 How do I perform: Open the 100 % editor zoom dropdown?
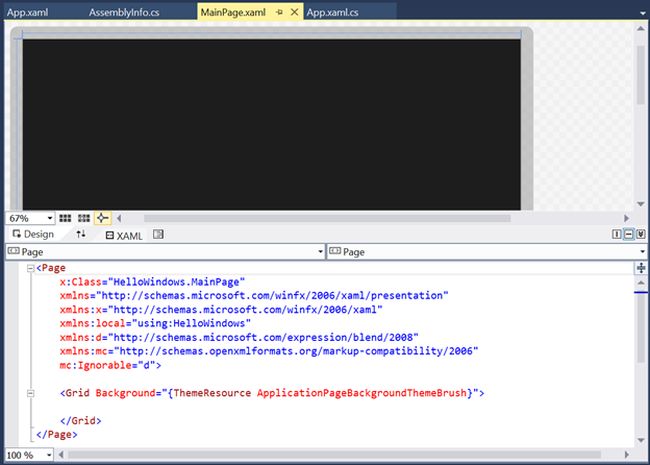(x=49, y=455)
